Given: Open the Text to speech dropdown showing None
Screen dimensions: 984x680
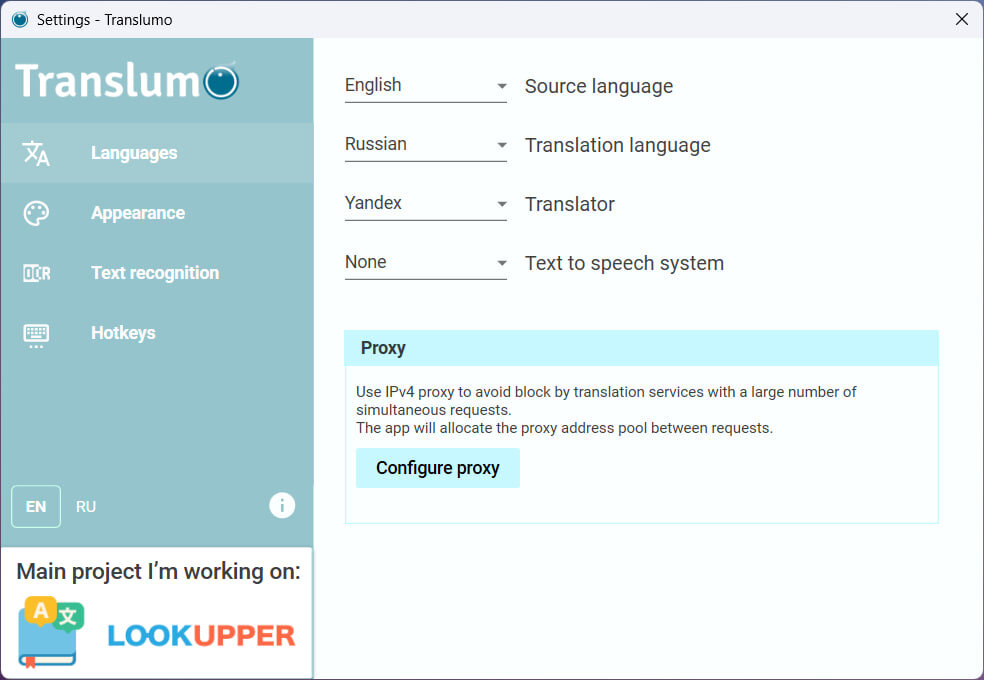Looking at the screenshot, I should [x=425, y=263].
